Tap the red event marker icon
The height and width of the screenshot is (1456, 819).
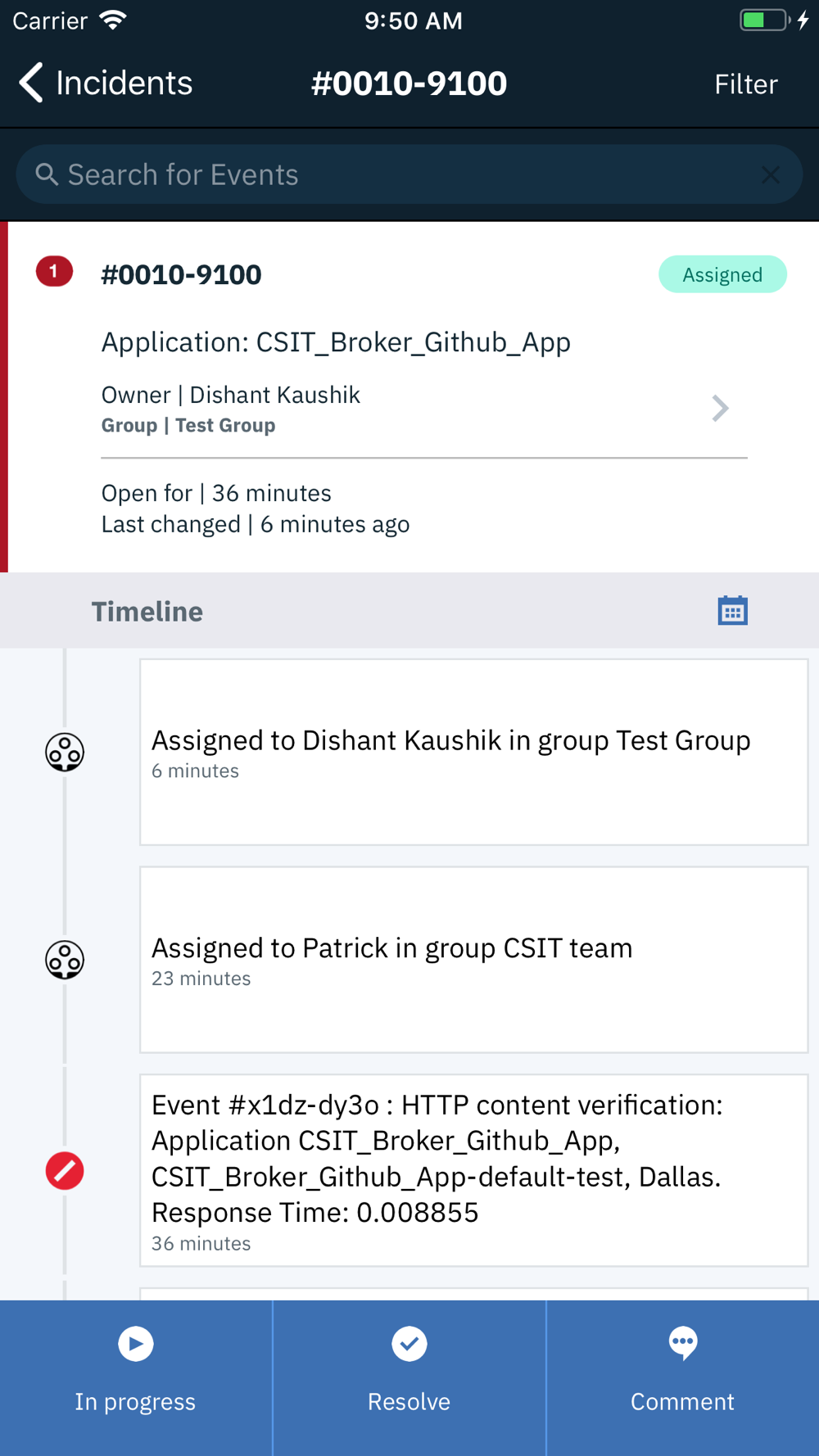(x=65, y=1171)
